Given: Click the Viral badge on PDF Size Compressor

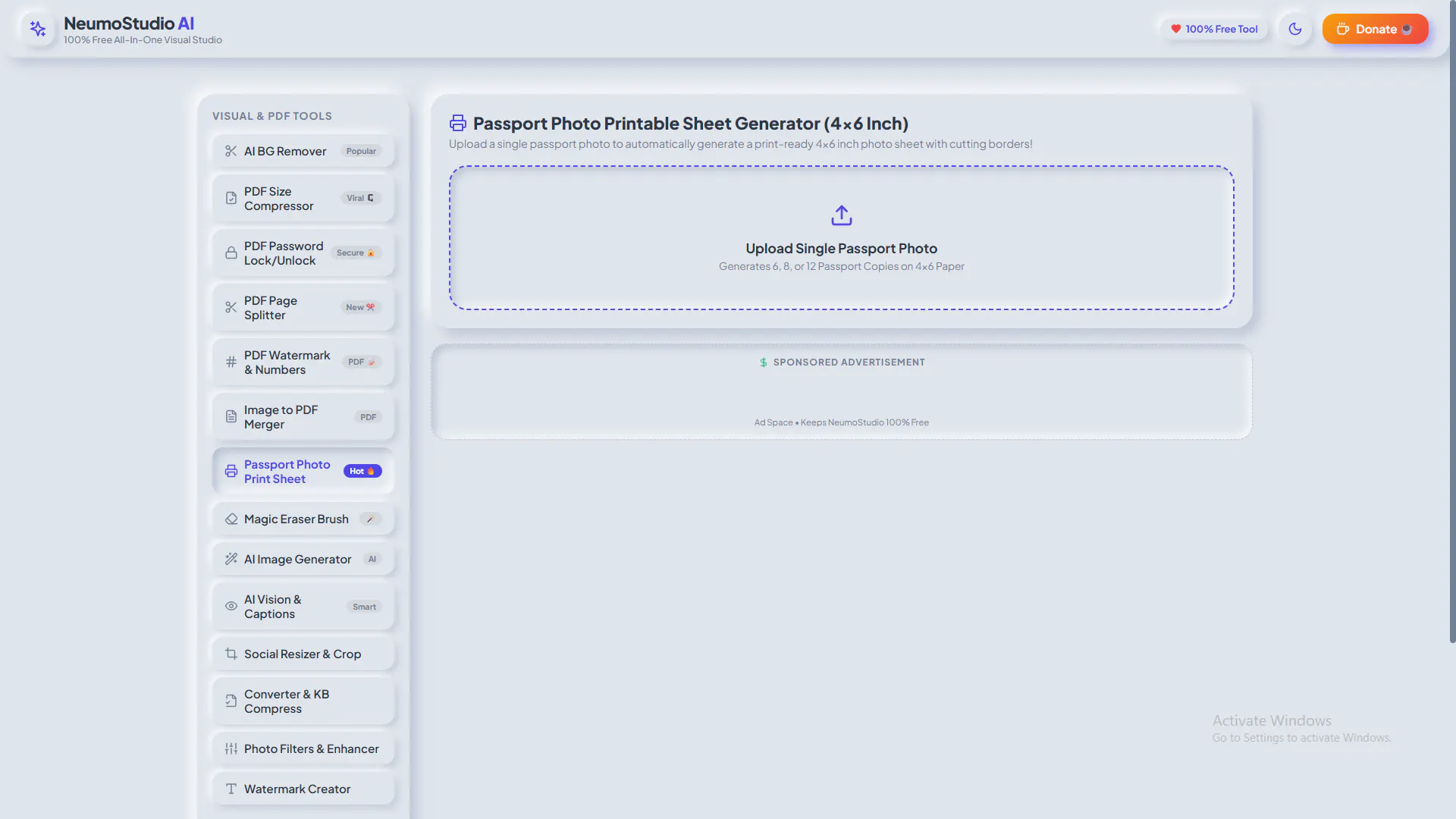Looking at the screenshot, I should (360, 198).
